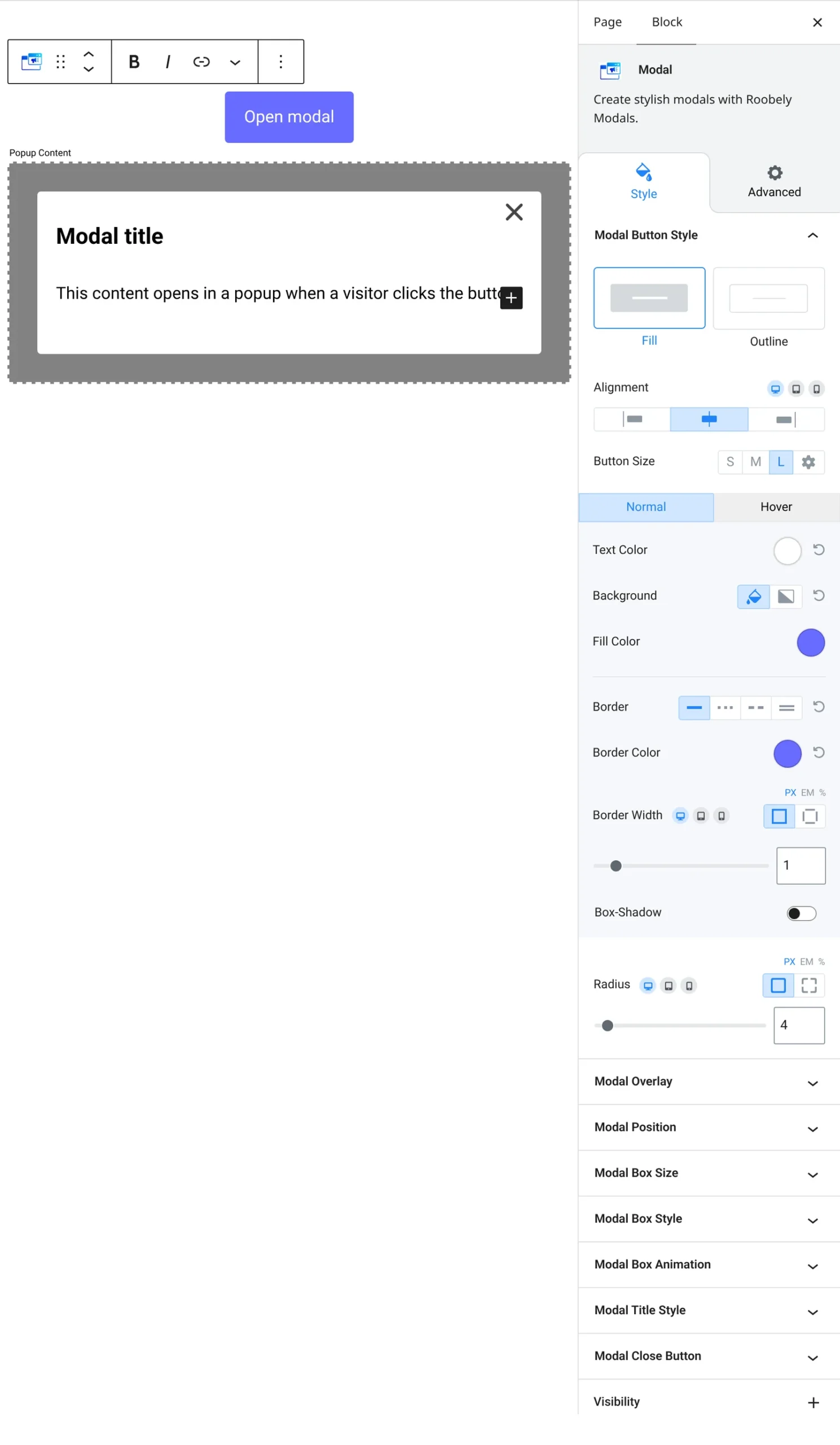The height and width of the screenshot is (1445, 840).
Task: Switch to the Page tab
Action: [x=608, y=22]
